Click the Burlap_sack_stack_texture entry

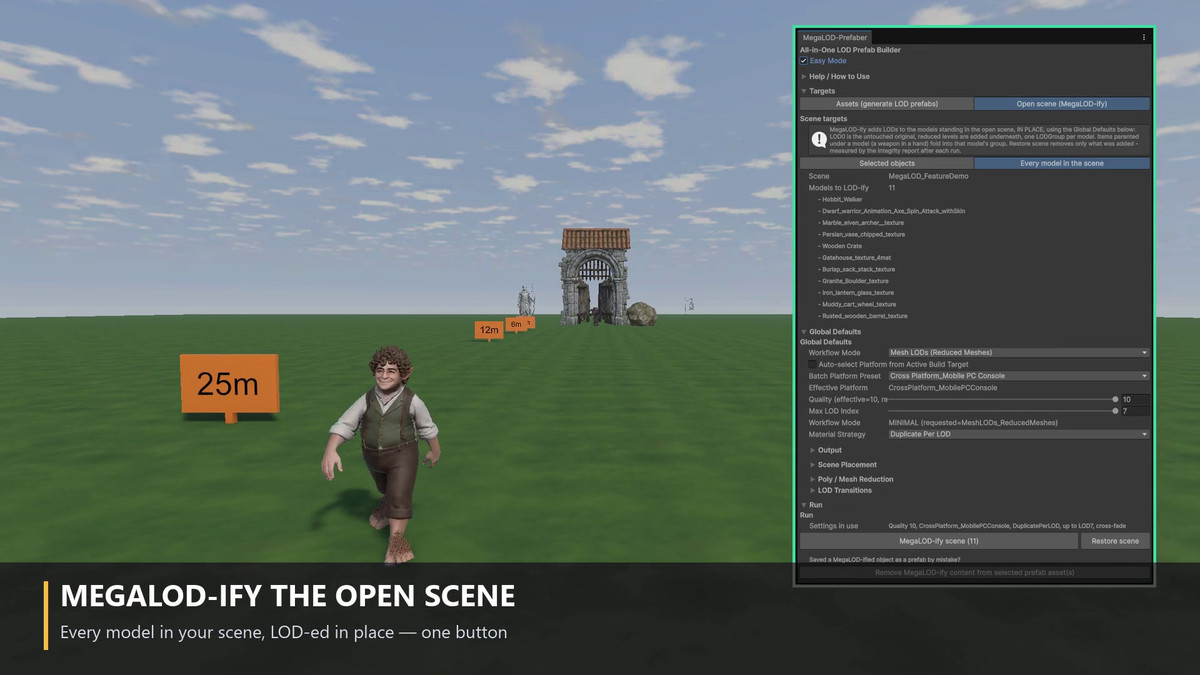point(856,269)
